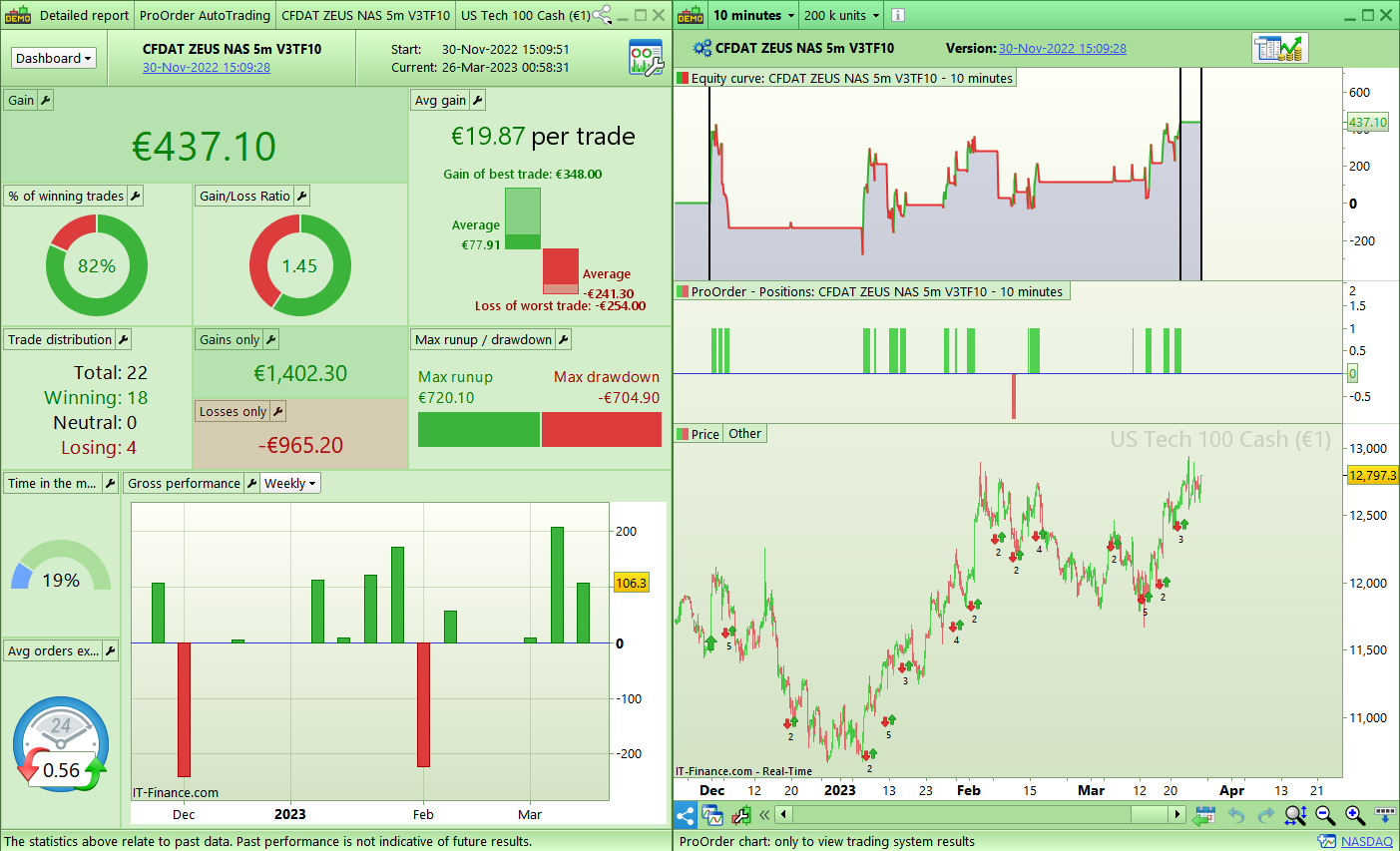Click the 82% winning trades donut

coord(97,265)
